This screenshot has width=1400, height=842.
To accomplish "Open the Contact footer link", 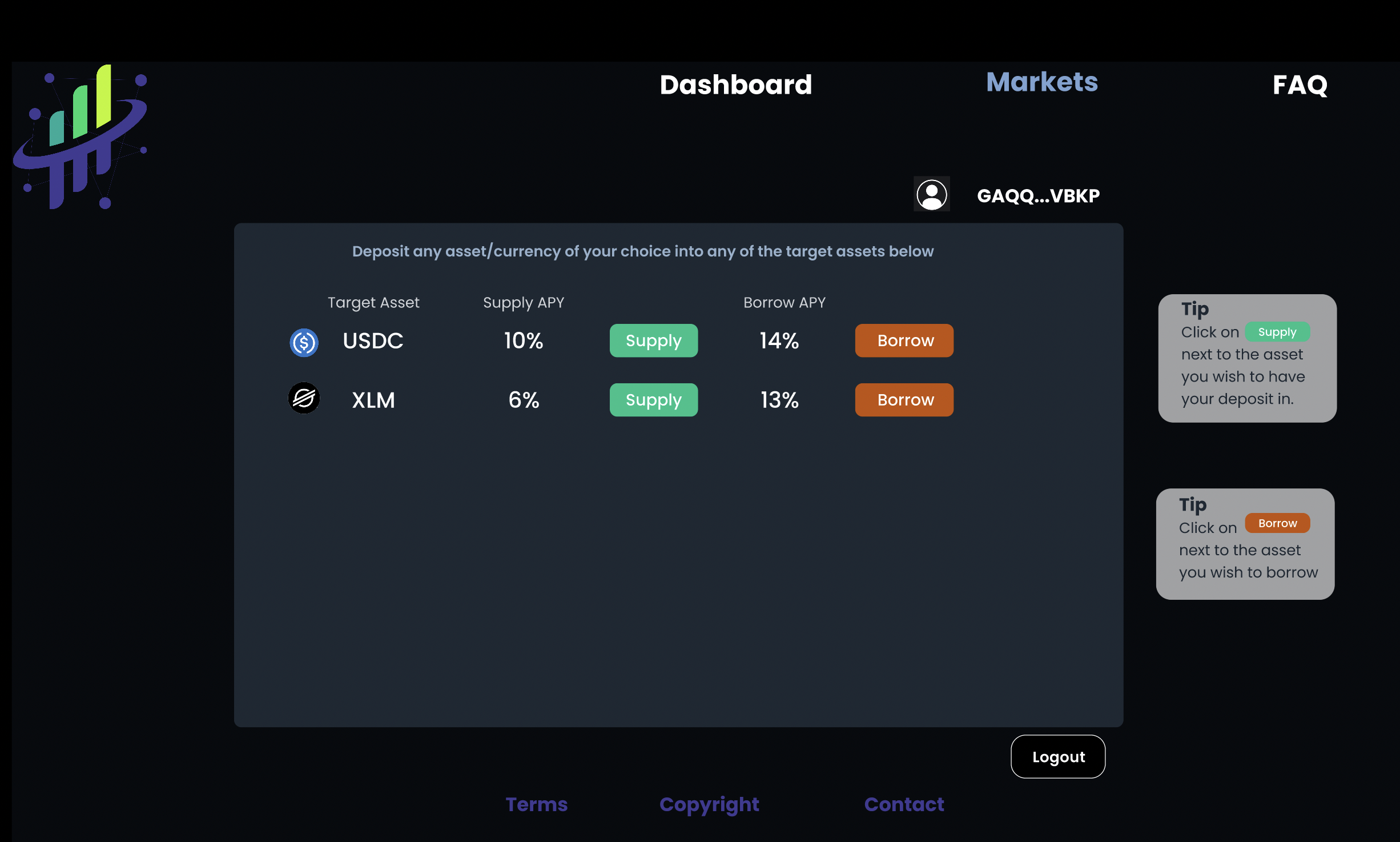I will pyautogui.click(x=903, y=804).
